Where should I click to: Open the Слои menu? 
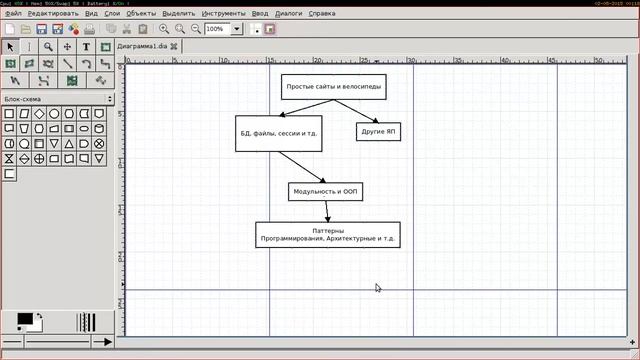pos(112,13)
